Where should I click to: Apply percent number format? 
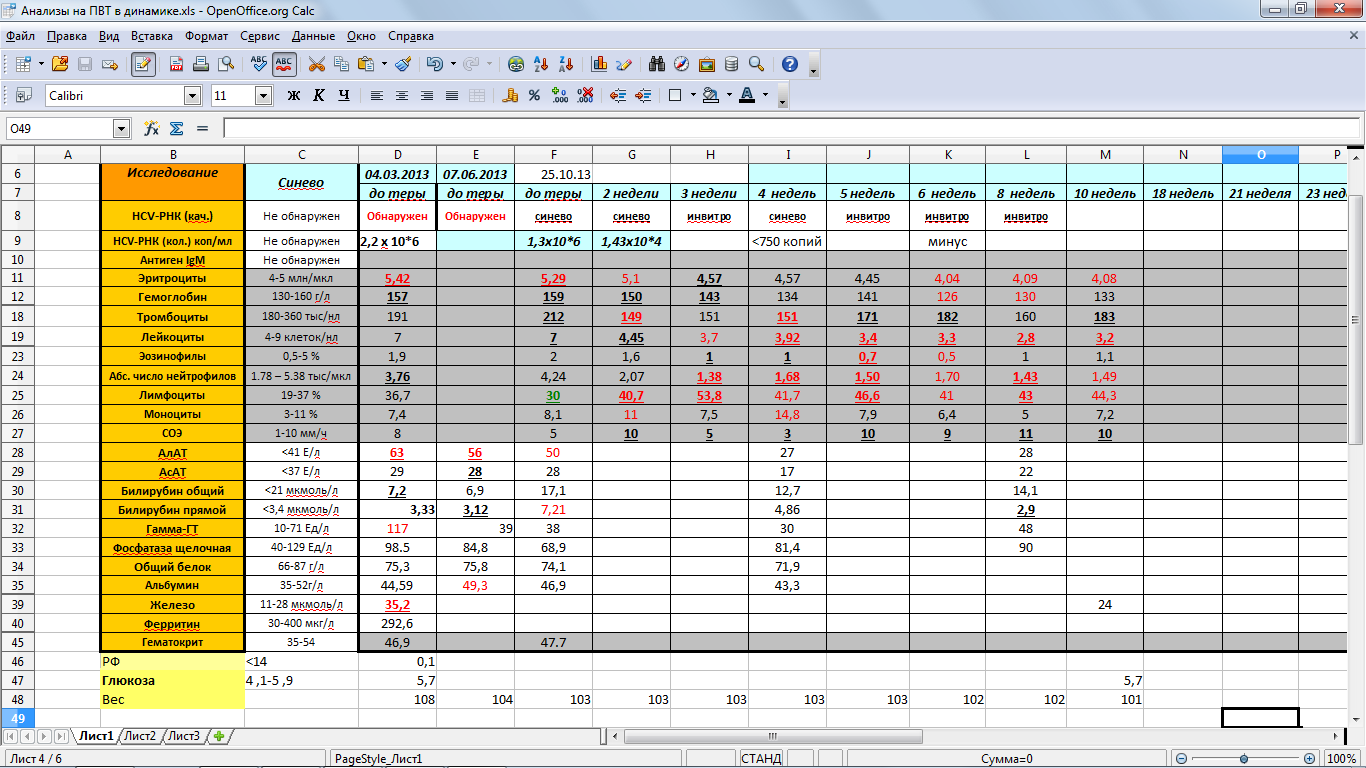tap(534, 96)
